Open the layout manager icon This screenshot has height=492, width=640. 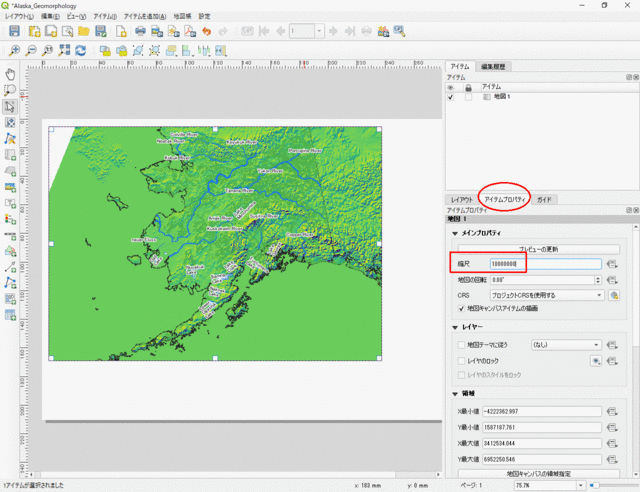(x=67, y=31)
